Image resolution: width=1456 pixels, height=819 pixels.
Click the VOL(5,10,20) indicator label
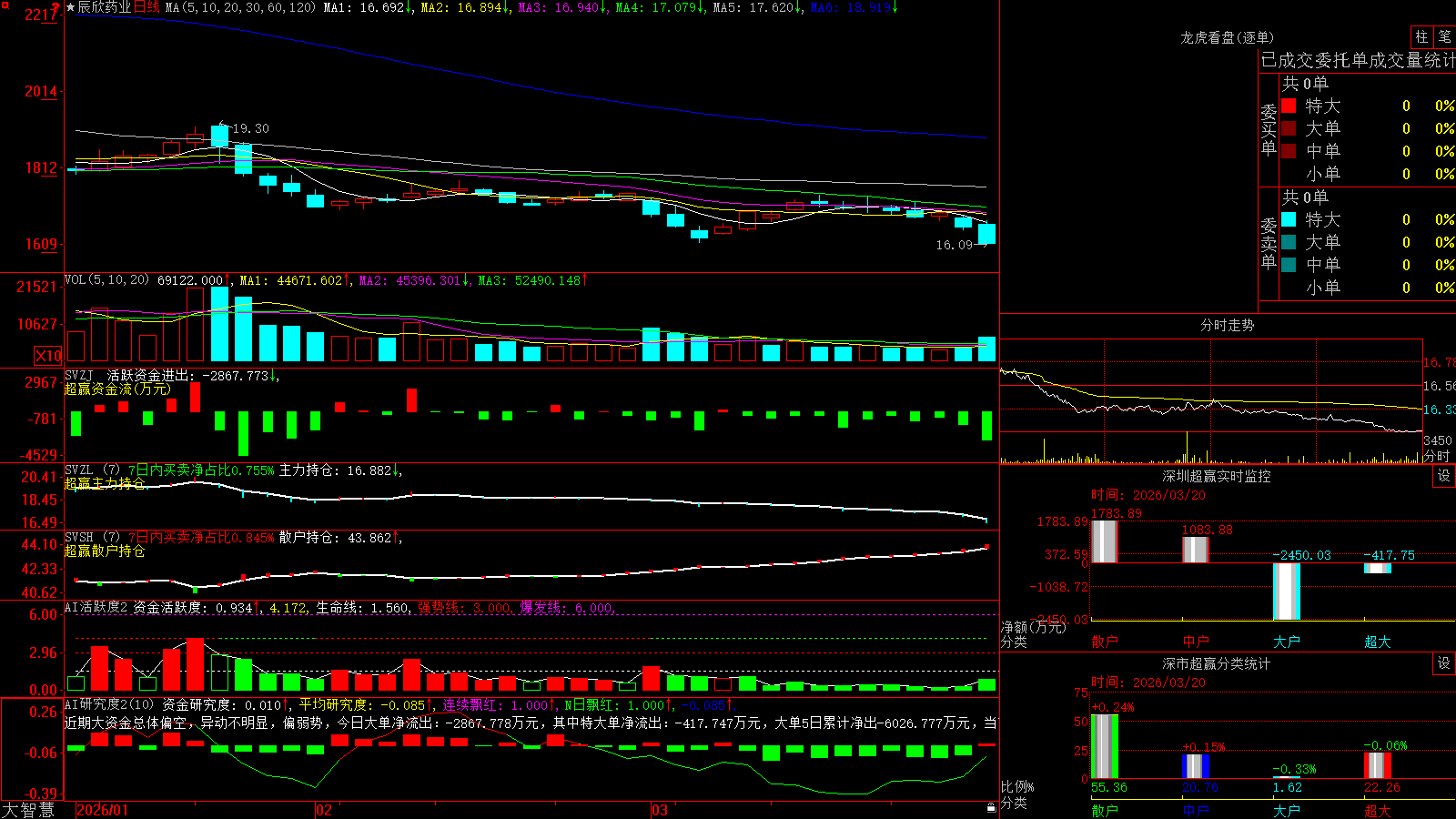click(x=106, y=279)
